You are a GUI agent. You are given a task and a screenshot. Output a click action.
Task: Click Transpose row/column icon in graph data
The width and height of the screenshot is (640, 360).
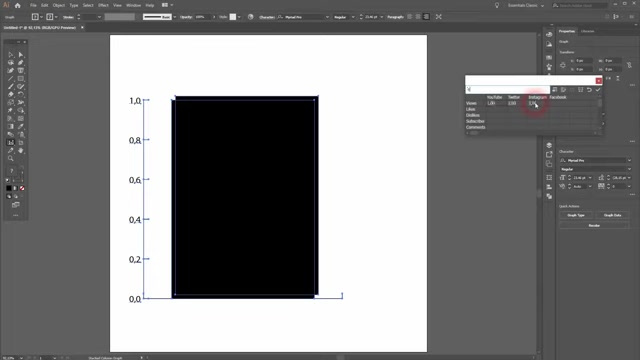563,89
